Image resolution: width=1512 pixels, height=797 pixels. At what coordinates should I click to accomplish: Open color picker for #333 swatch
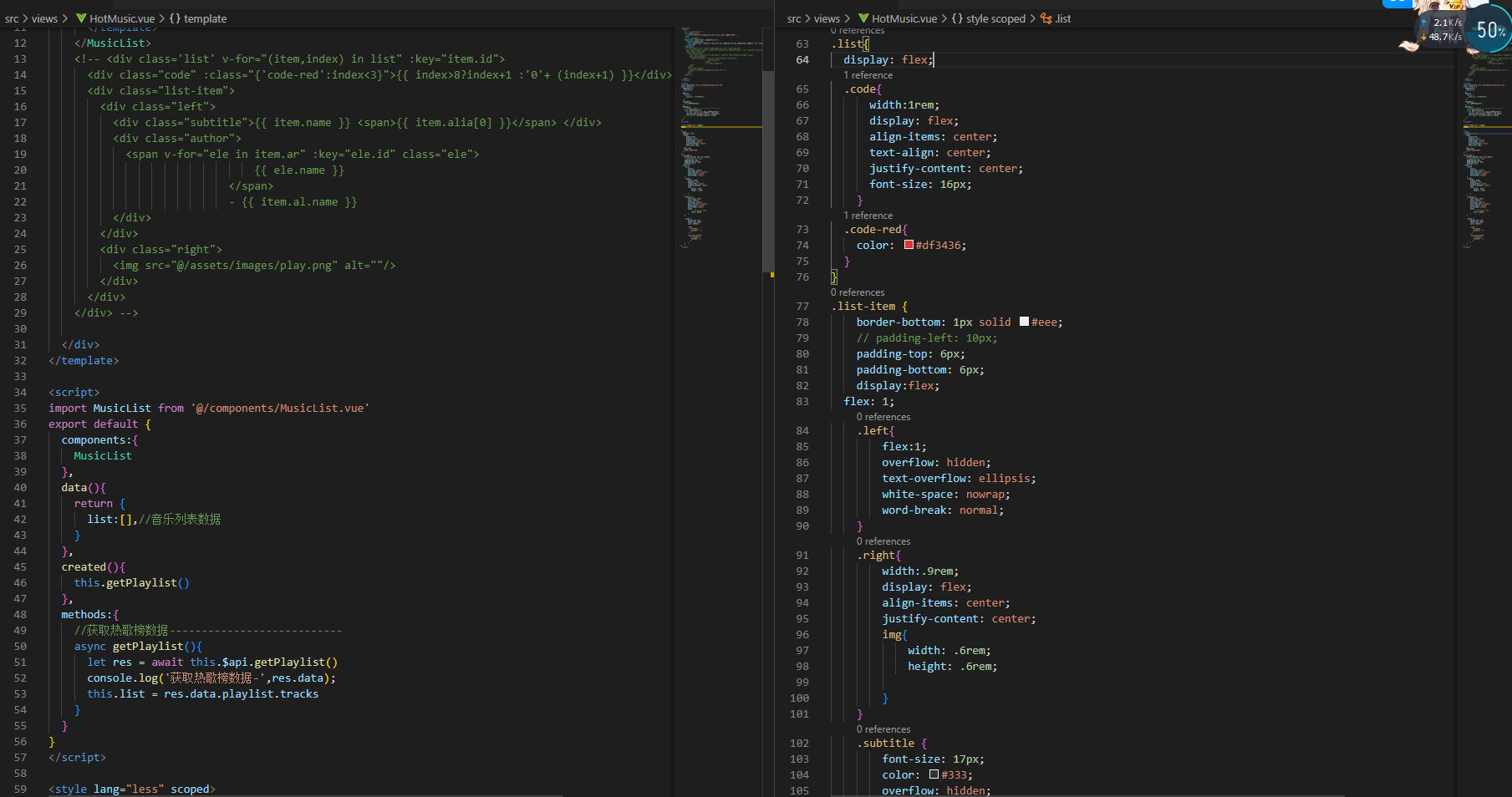(934, 774)
